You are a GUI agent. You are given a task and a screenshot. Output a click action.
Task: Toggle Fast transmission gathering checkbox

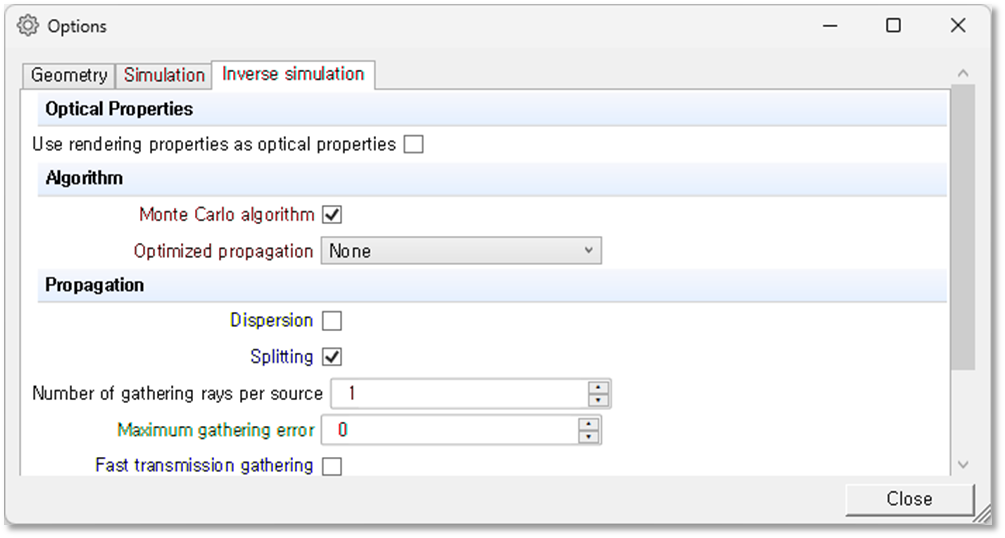[332, 466]
